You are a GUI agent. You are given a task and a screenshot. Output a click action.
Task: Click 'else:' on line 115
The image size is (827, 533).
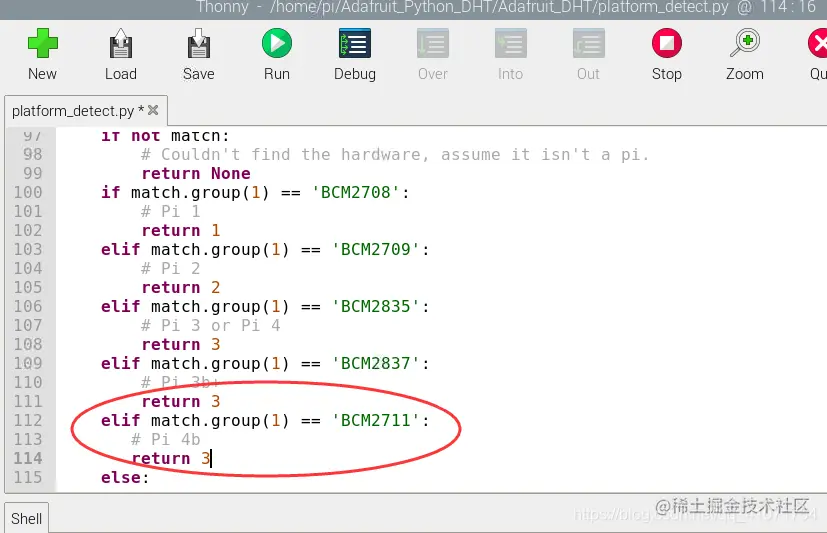click(x=126, y=477)
